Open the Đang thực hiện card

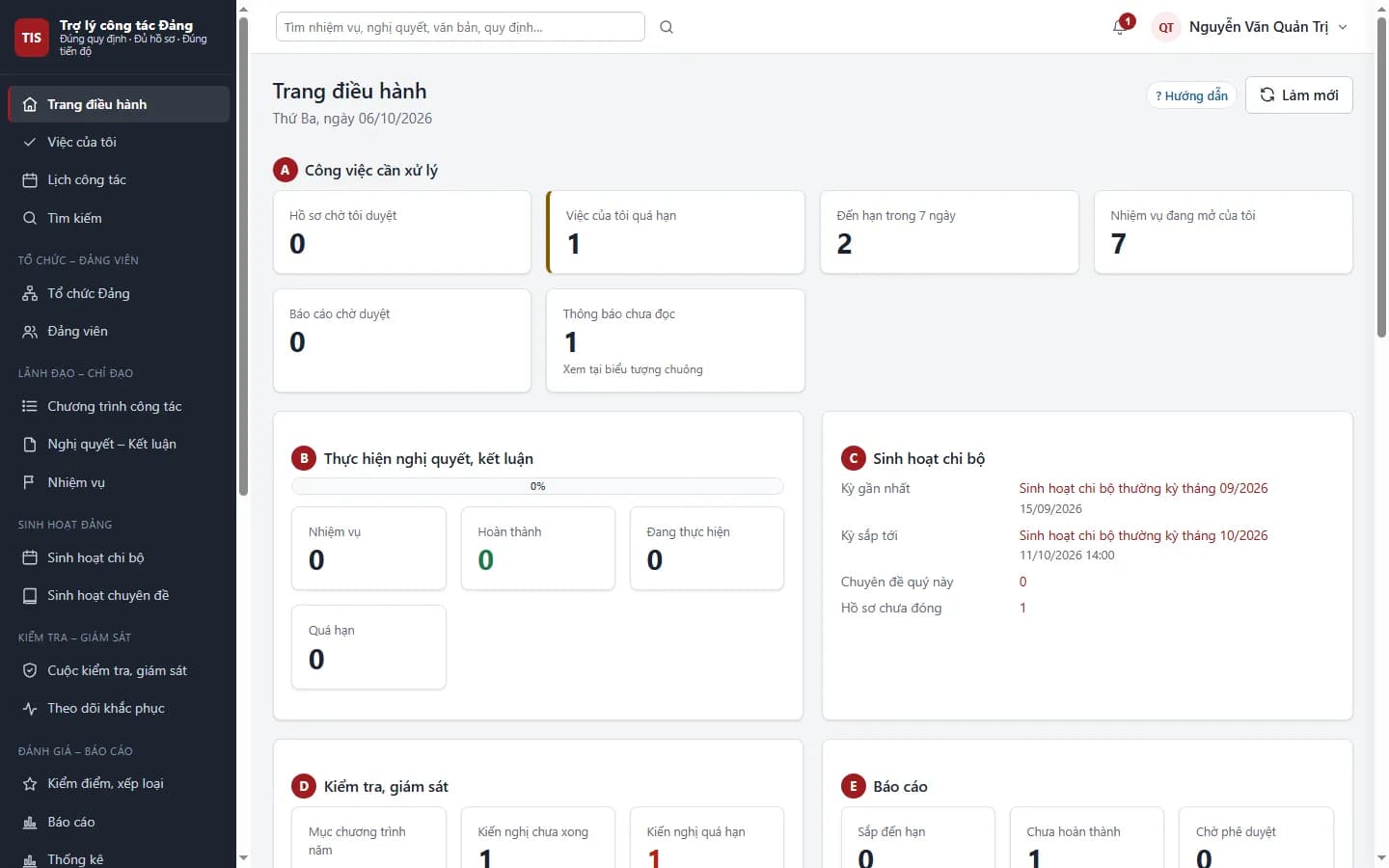pyautogui.click(x=707, y=548)
